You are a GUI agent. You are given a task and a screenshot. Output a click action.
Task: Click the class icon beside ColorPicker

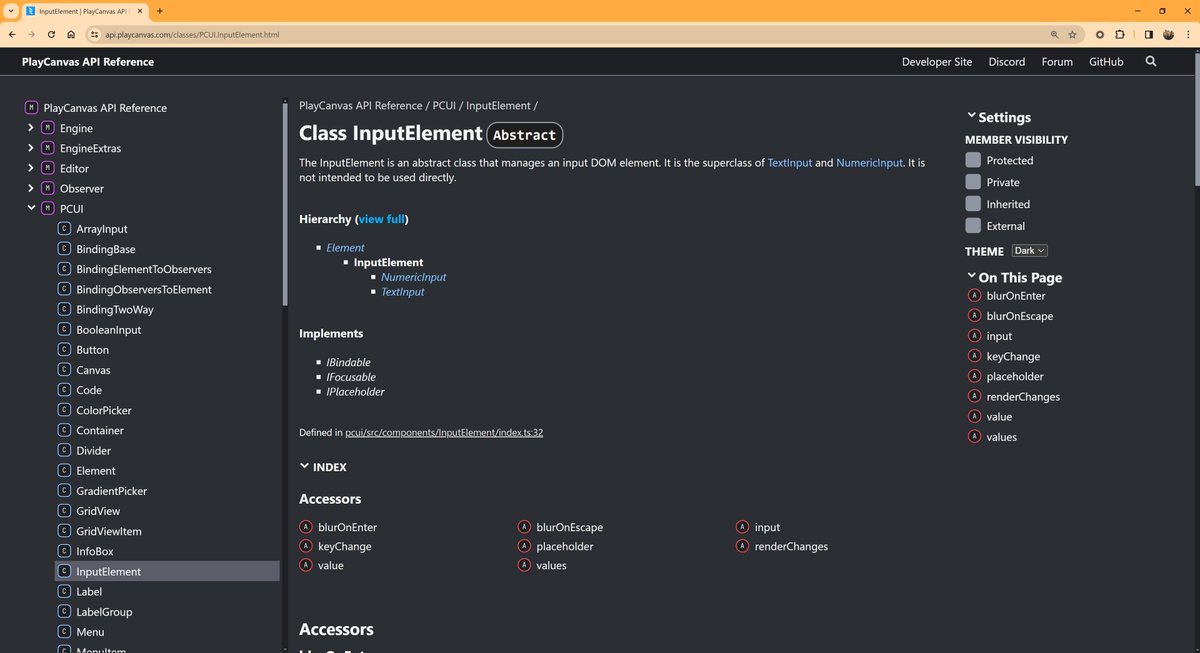[x=64, y=410]
